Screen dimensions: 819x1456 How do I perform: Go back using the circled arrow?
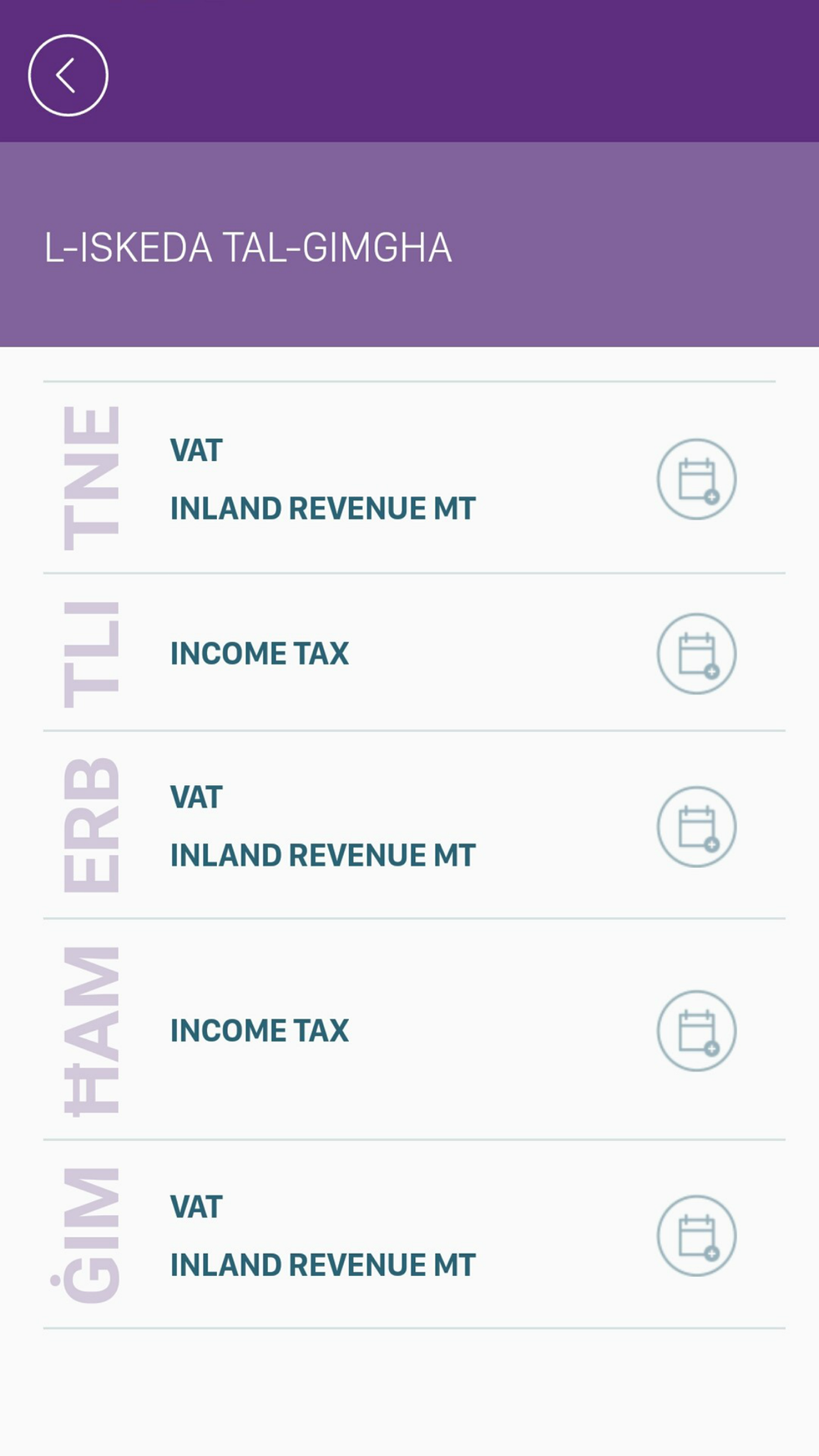pyautogui.click(x=68, y=75)
